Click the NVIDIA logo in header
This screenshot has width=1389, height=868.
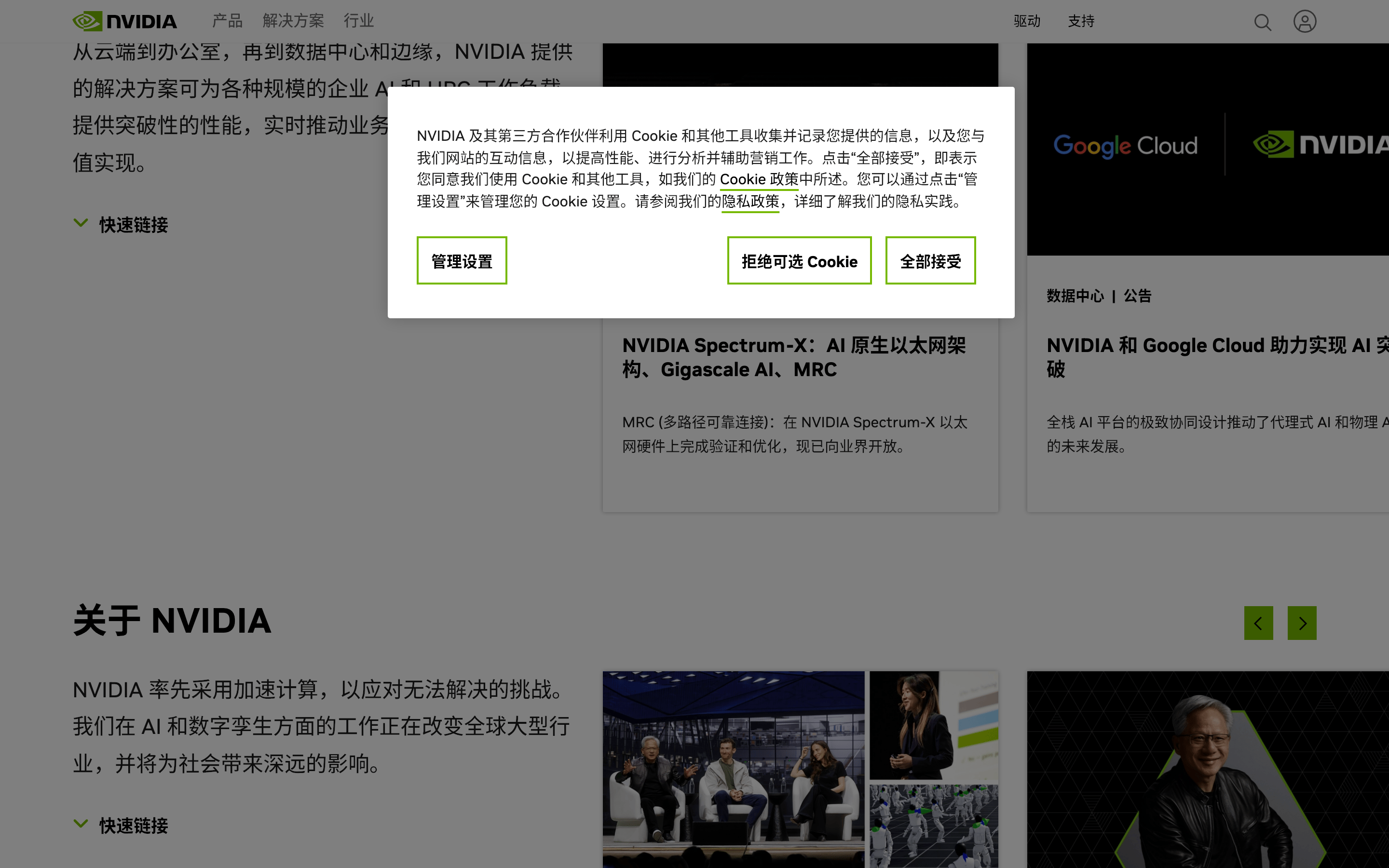[124, 21]
